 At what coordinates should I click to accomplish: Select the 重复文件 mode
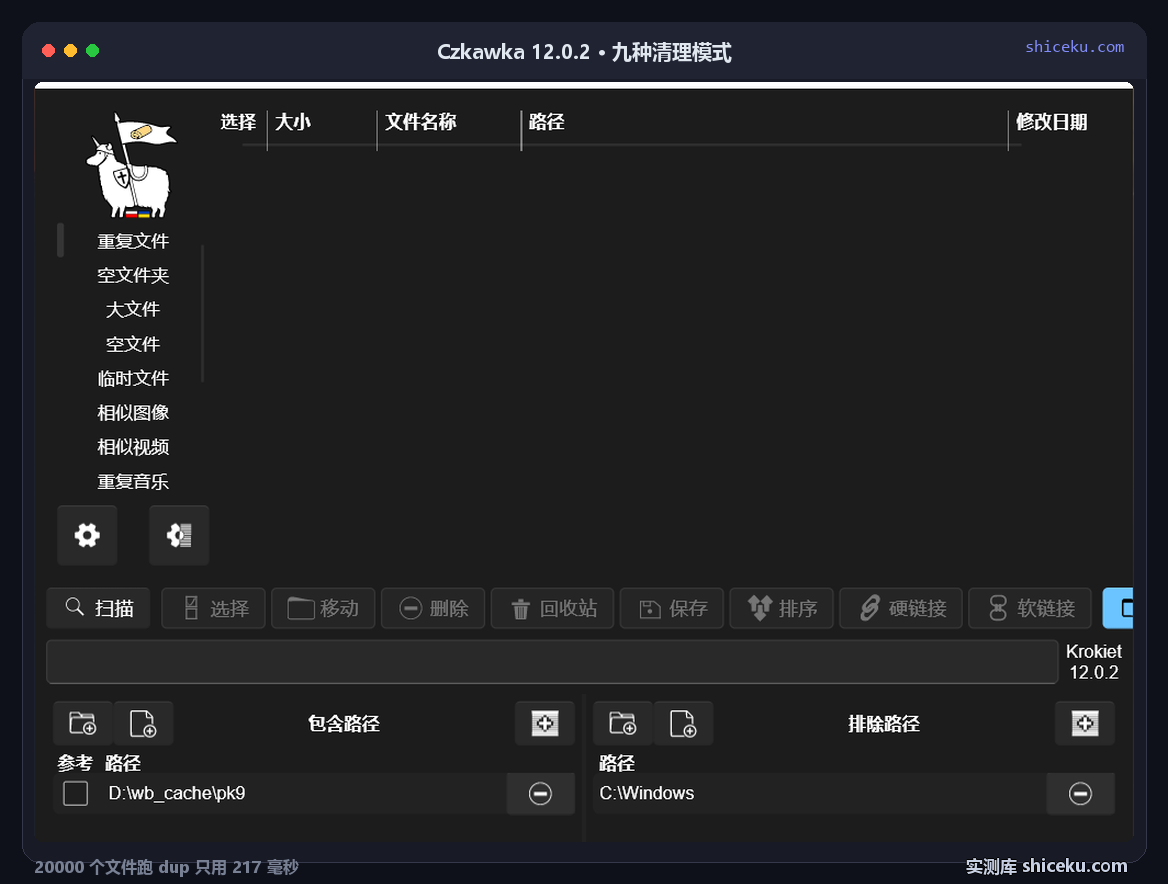coord(133,241)
